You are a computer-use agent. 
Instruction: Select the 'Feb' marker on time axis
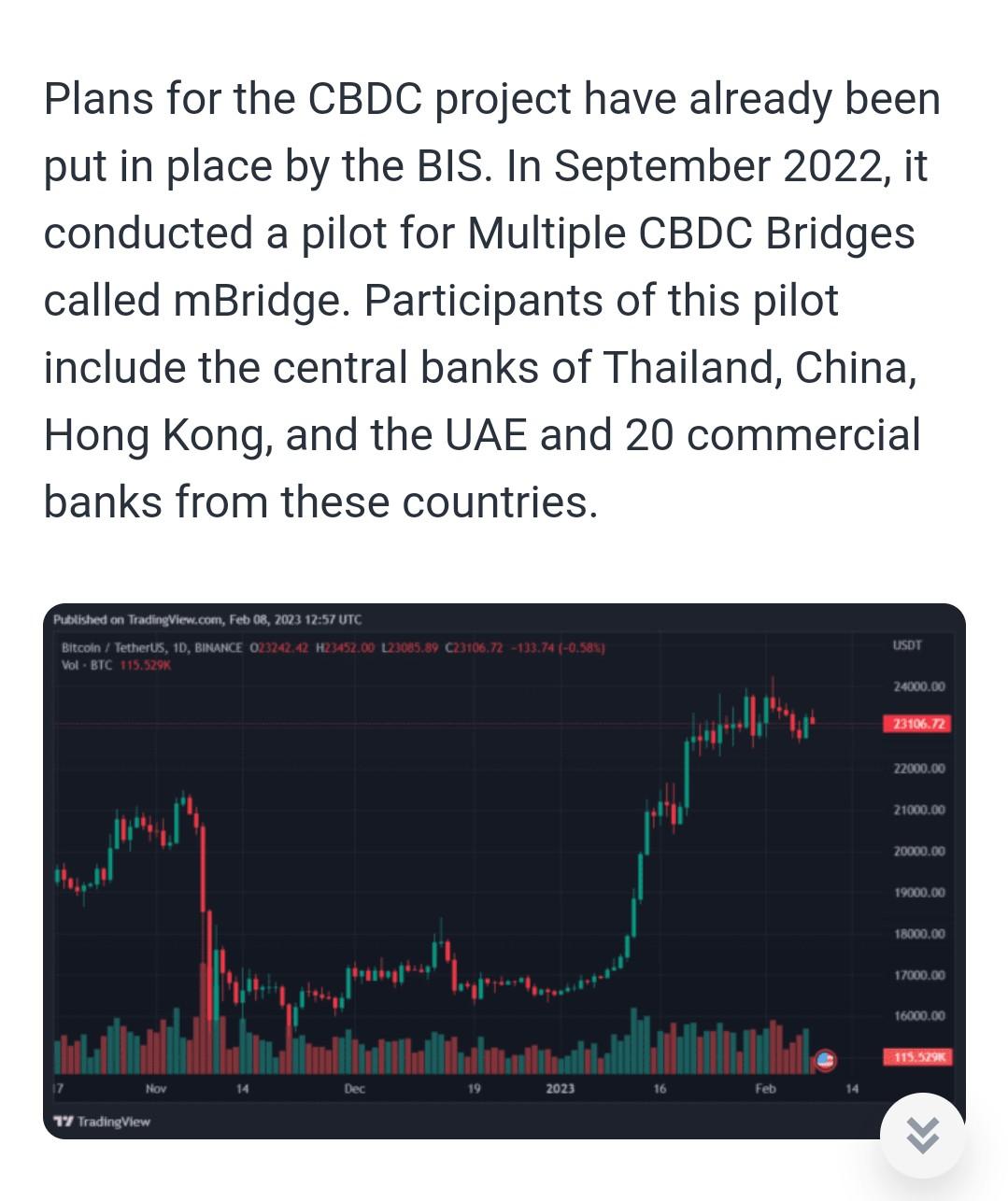coord(765,1089)
